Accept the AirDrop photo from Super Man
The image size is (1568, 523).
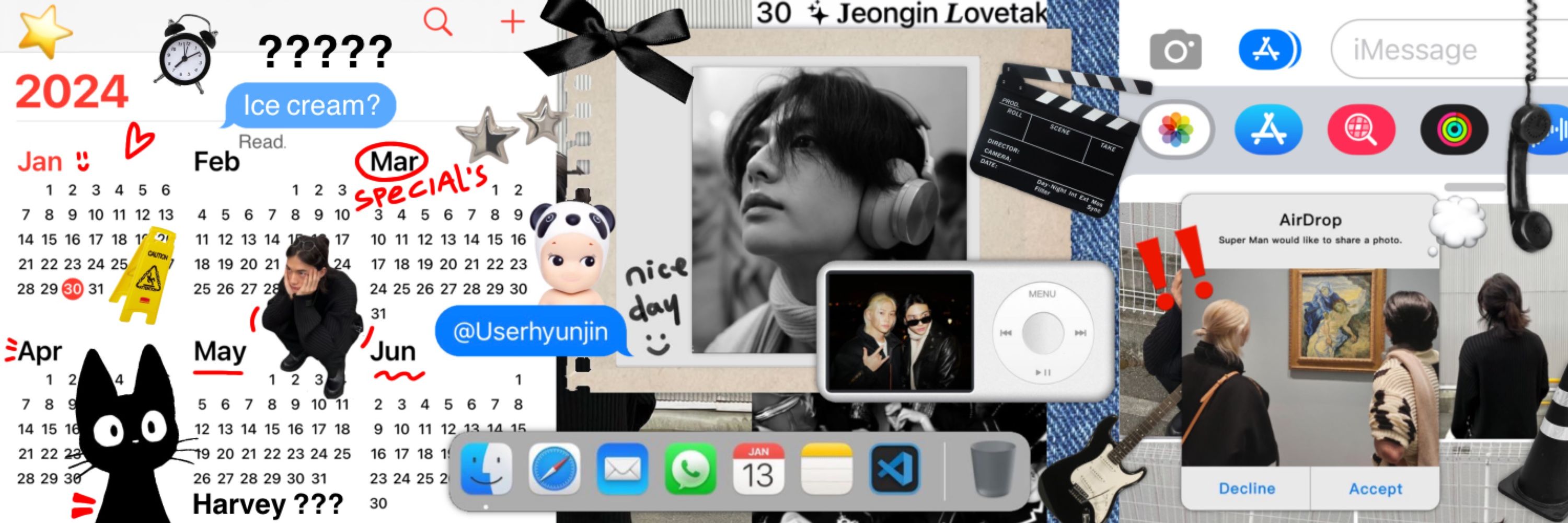(x=1375, y=489)
